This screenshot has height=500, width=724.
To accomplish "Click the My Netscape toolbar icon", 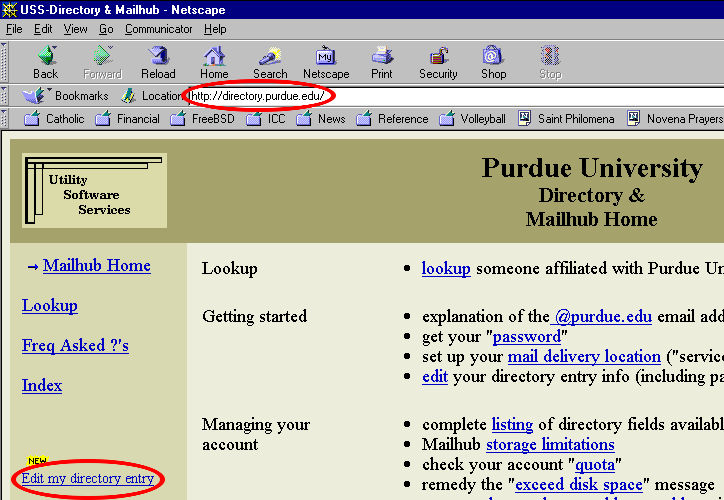I will click(x=326, y=56).
